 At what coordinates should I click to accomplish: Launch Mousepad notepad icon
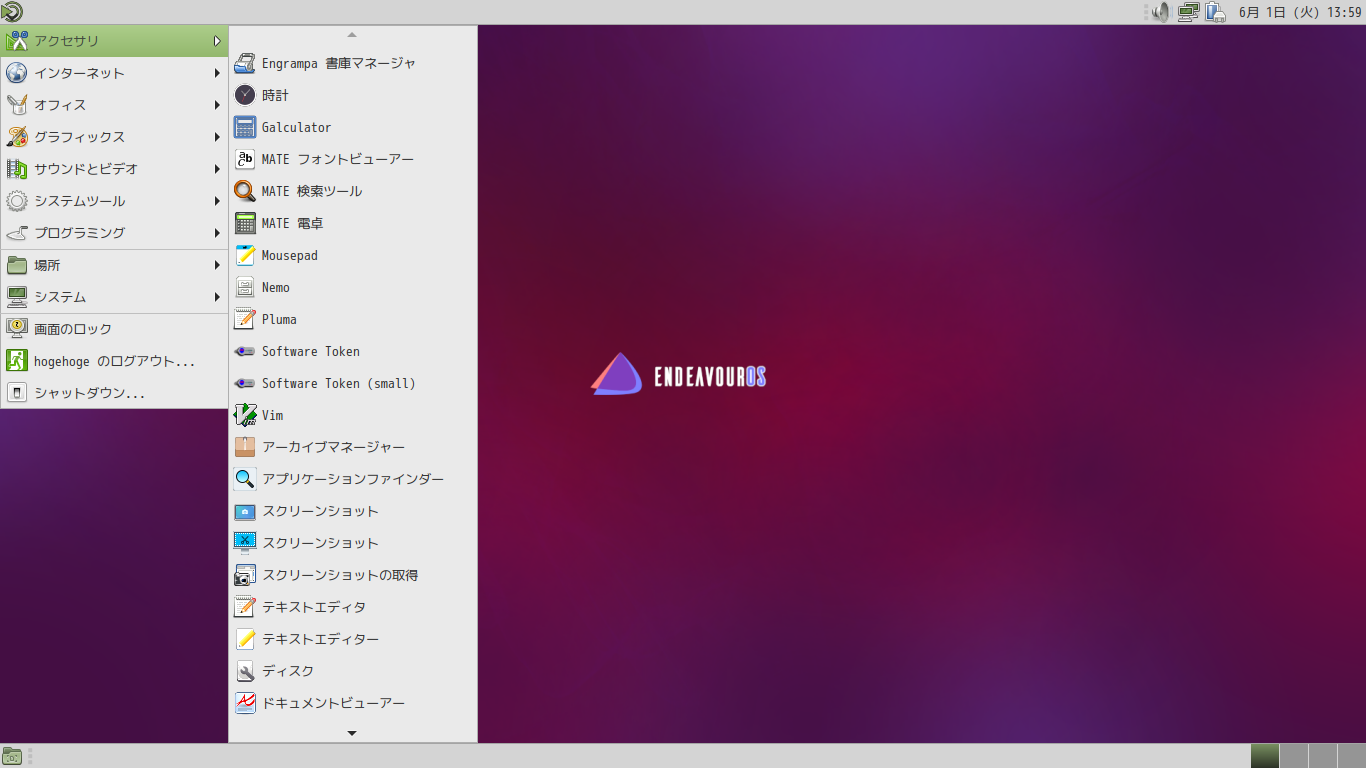[x=245, y=255]
